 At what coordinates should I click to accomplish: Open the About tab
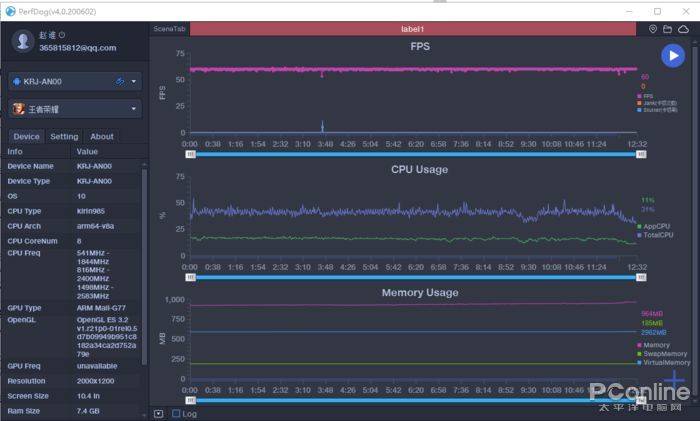coord(102,136)
